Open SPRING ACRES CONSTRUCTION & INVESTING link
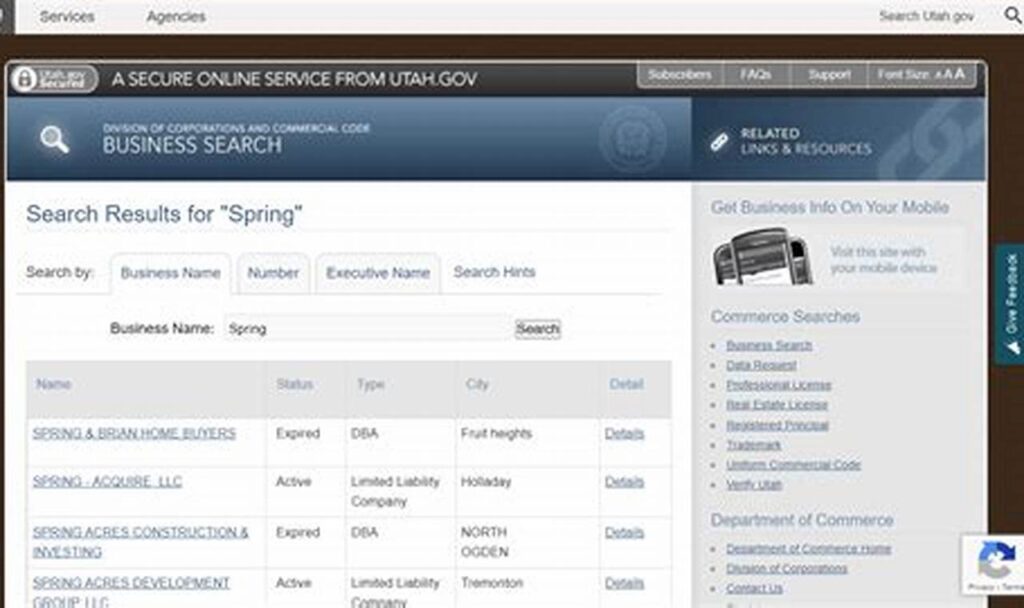1024x608 pixels. 140,542
